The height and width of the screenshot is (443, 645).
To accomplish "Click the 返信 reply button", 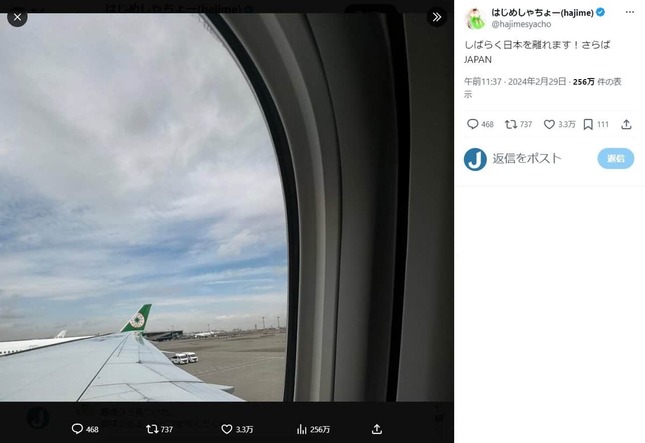I will coord(616,158).
